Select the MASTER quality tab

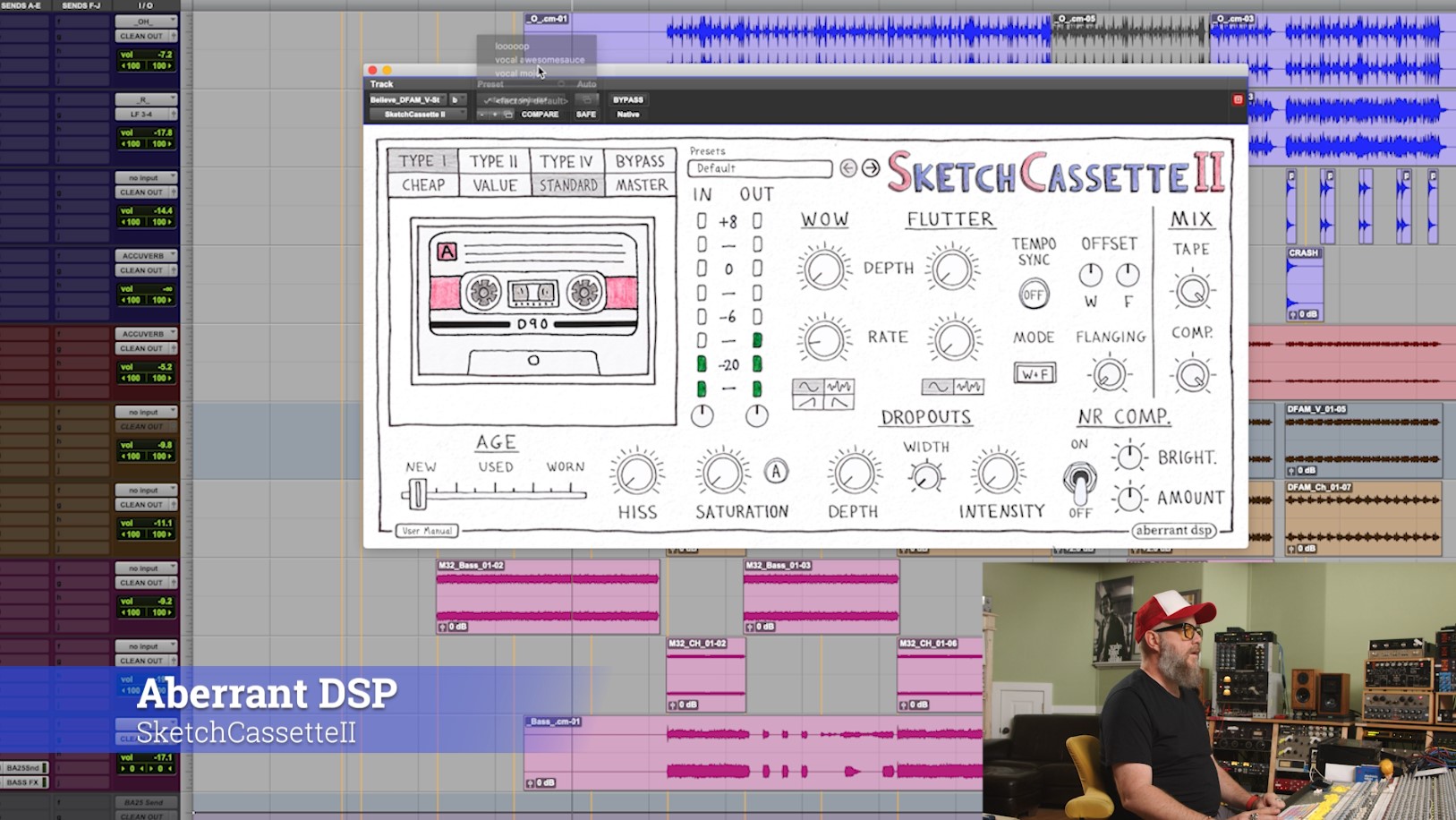click(x=640, y=185)
